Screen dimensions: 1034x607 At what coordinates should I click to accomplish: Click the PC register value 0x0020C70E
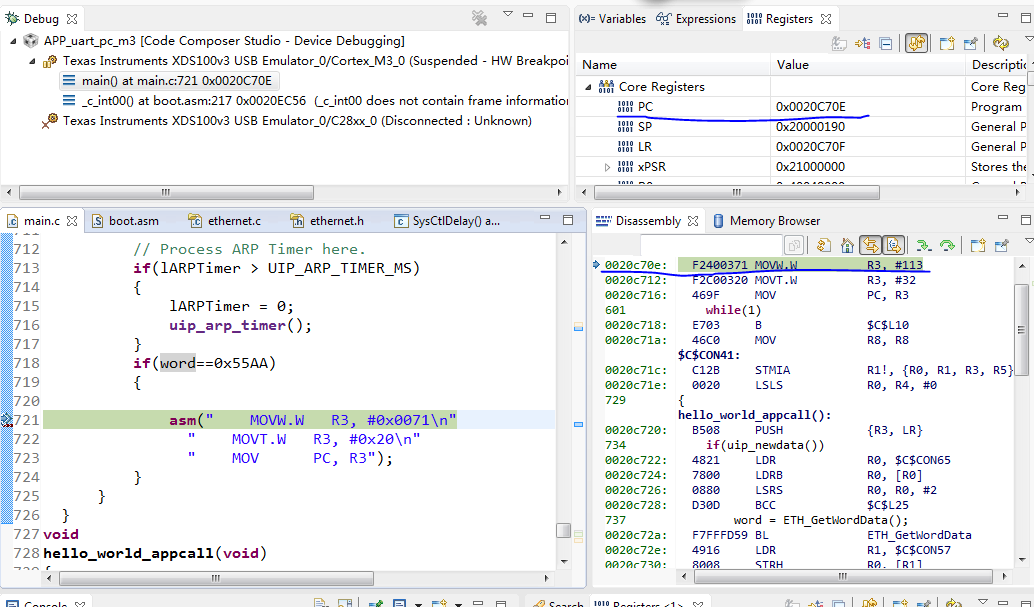pos(810,107)
